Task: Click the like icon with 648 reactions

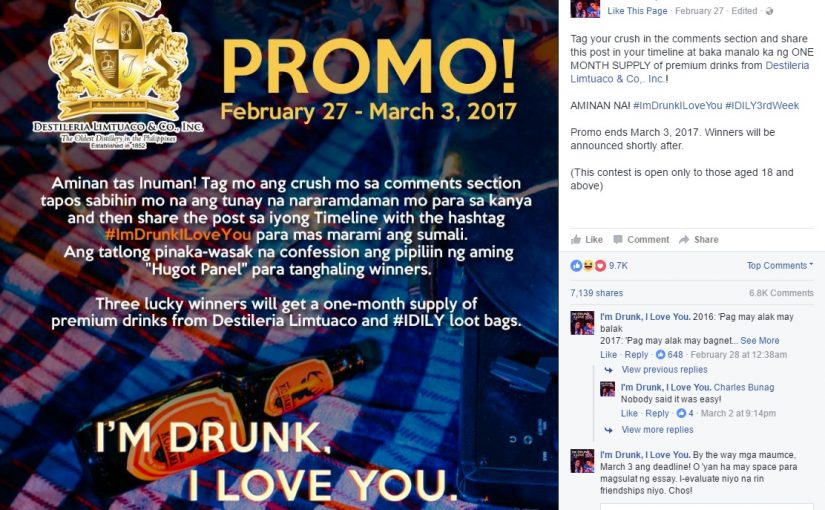Action: [660, 355]
